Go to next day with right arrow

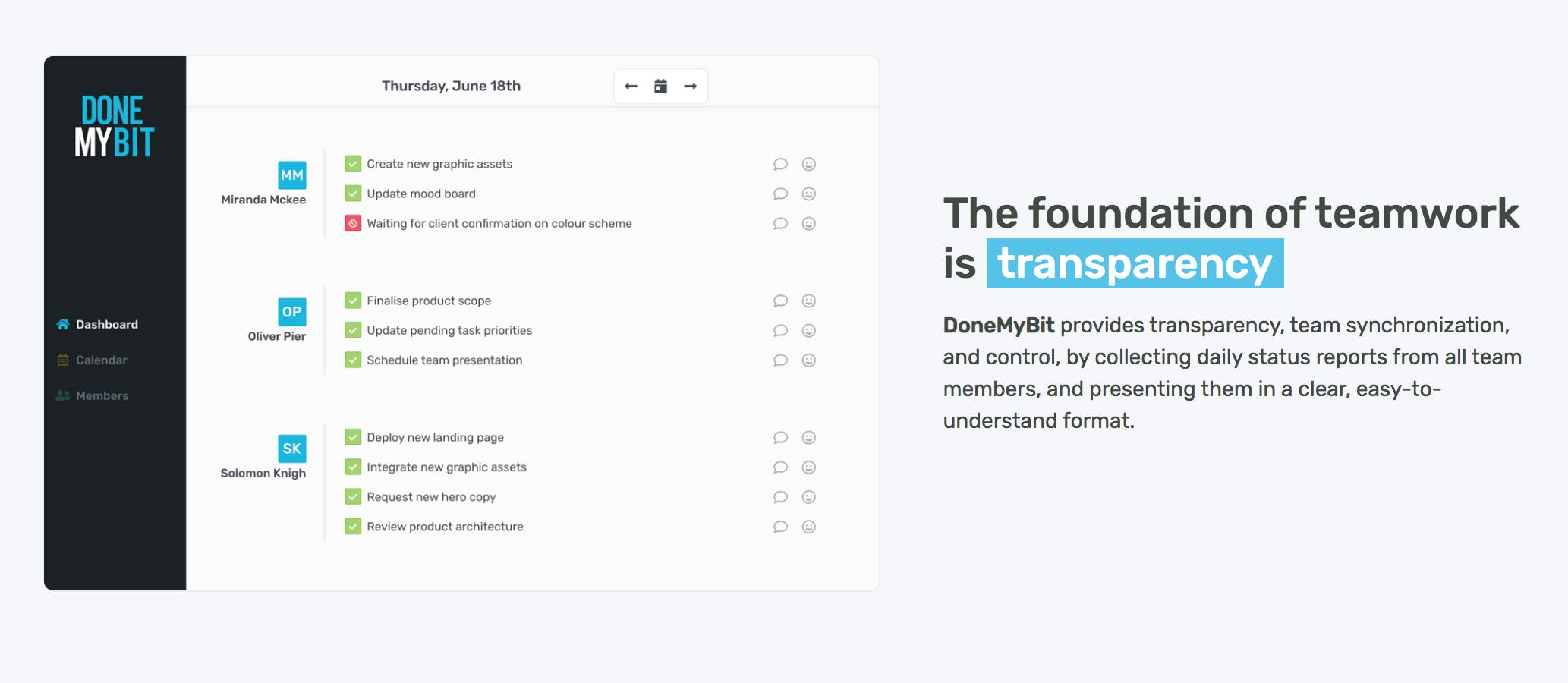690,87
